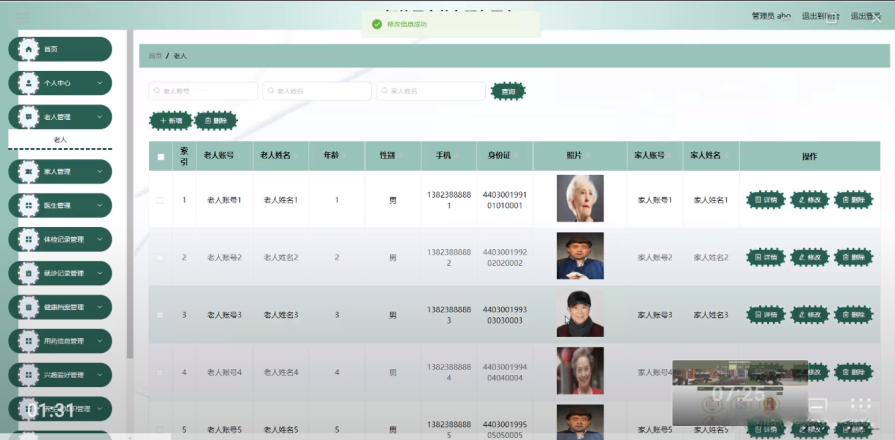Focus the 老人账号 search input
The height and width of the screenshot is (440, 895).
pos(203,91)
